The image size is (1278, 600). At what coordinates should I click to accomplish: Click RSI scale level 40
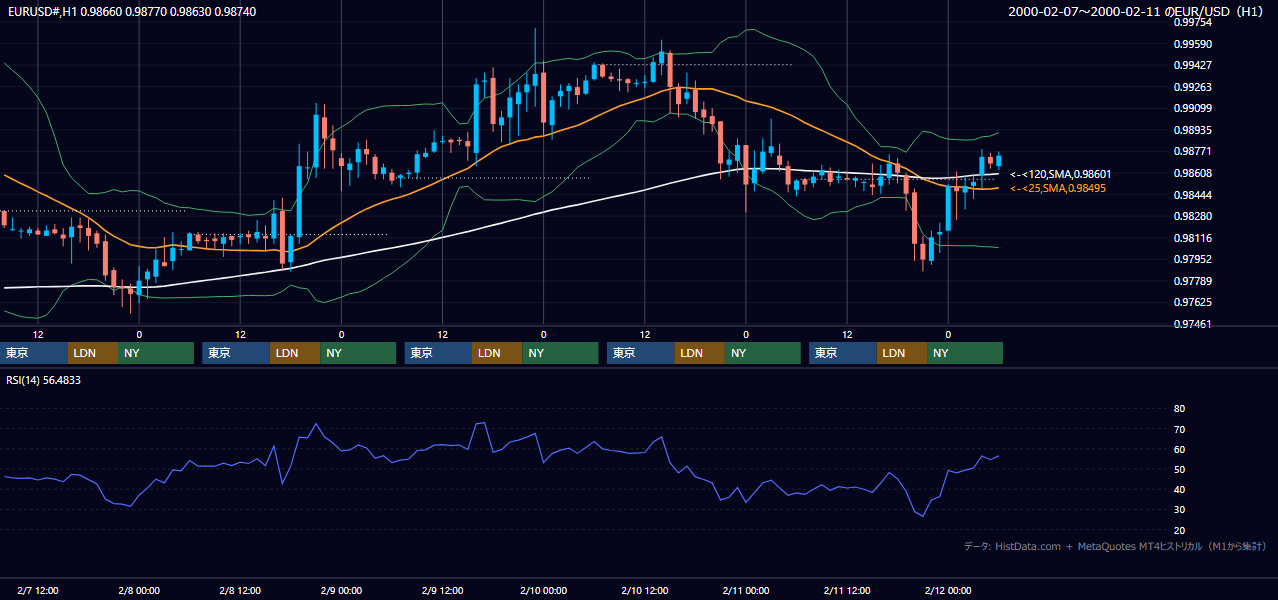tap(1179, 490)
